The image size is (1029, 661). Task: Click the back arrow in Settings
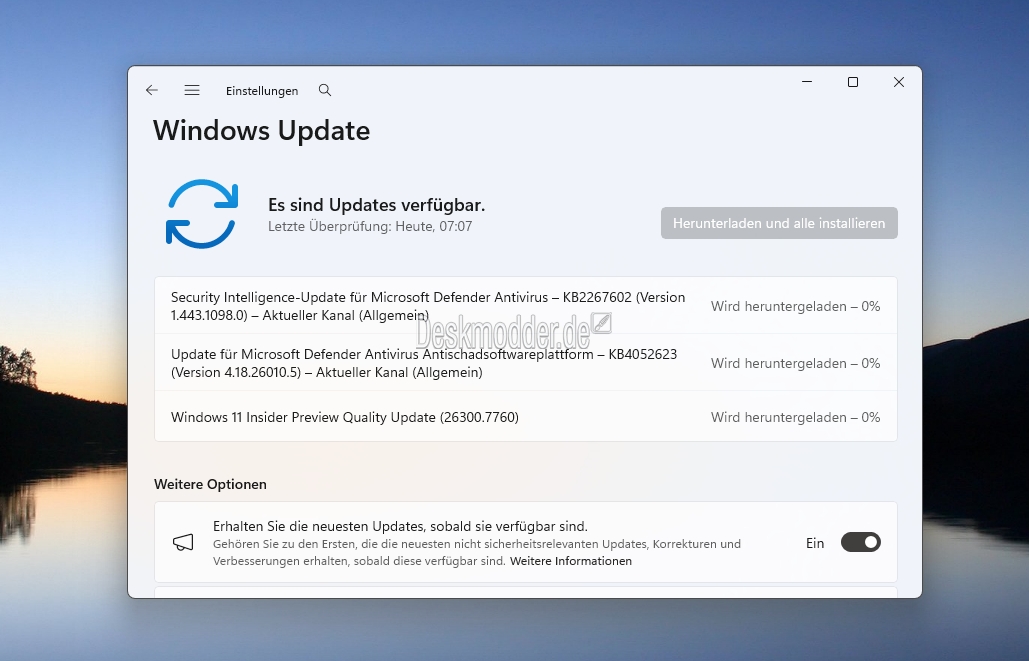152,90
